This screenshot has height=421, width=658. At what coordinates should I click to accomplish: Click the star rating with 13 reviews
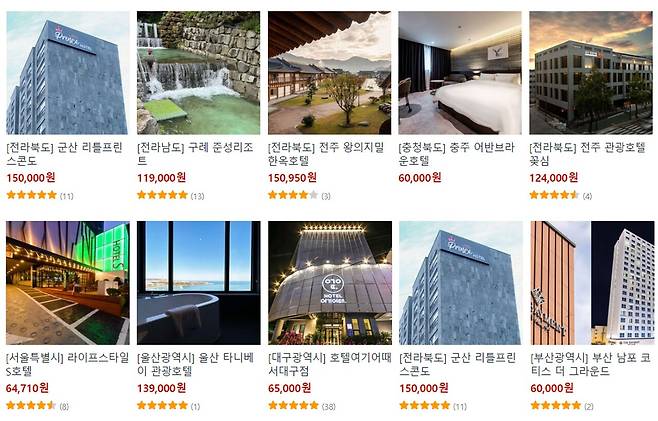click(x=170, y=195)
